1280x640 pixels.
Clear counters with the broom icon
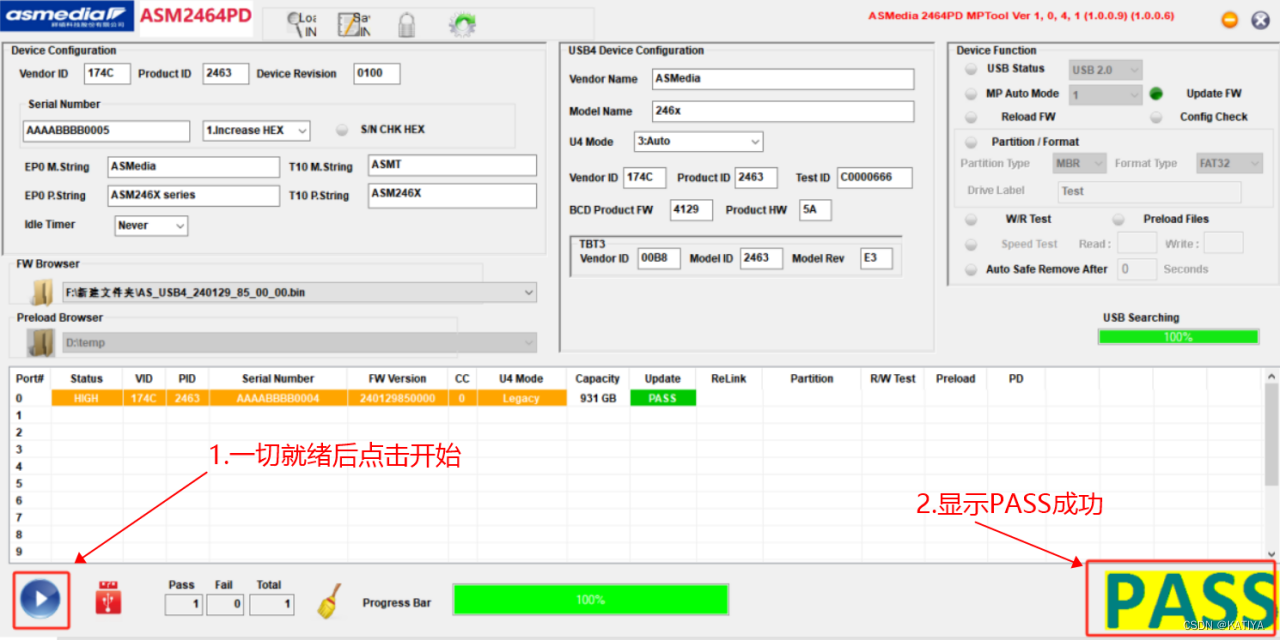pos(331,600)
